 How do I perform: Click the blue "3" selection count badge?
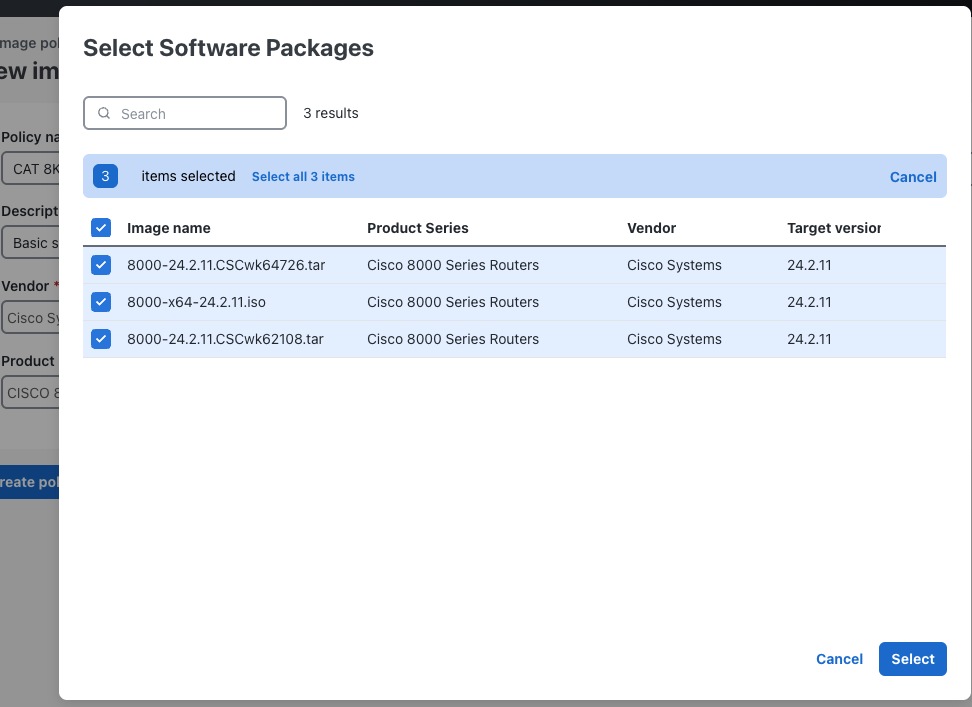tap(104, 176)
